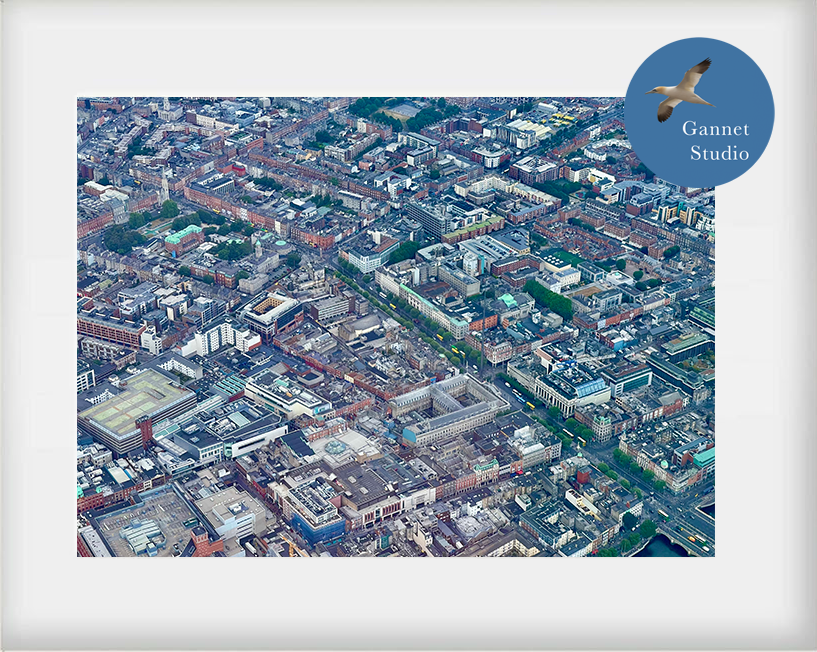Click the green park at the photo's top
The height and width of the screenshot is (652, 817).
coord(405,110)
